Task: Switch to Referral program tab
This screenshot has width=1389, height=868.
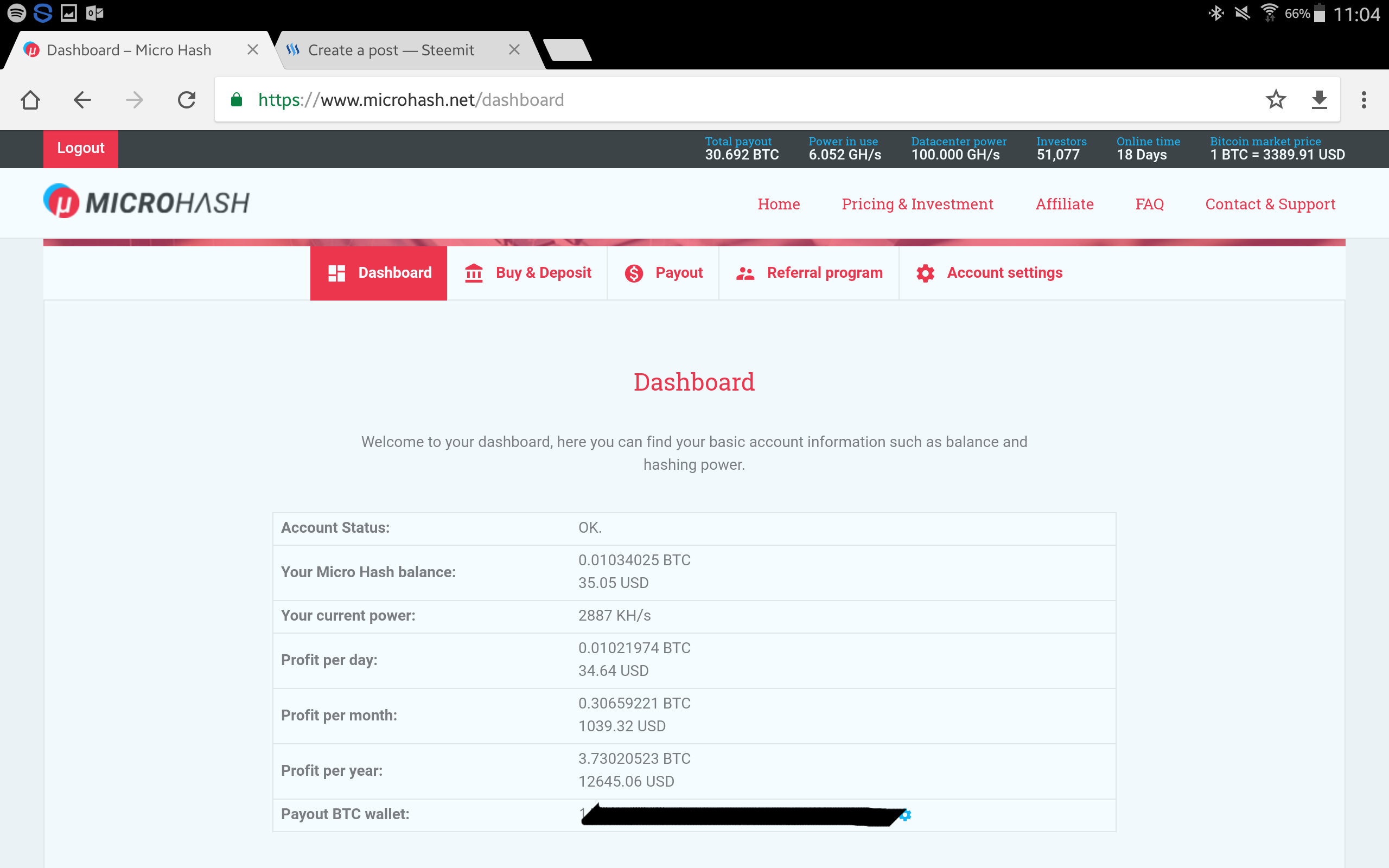Action: (809, 273)
